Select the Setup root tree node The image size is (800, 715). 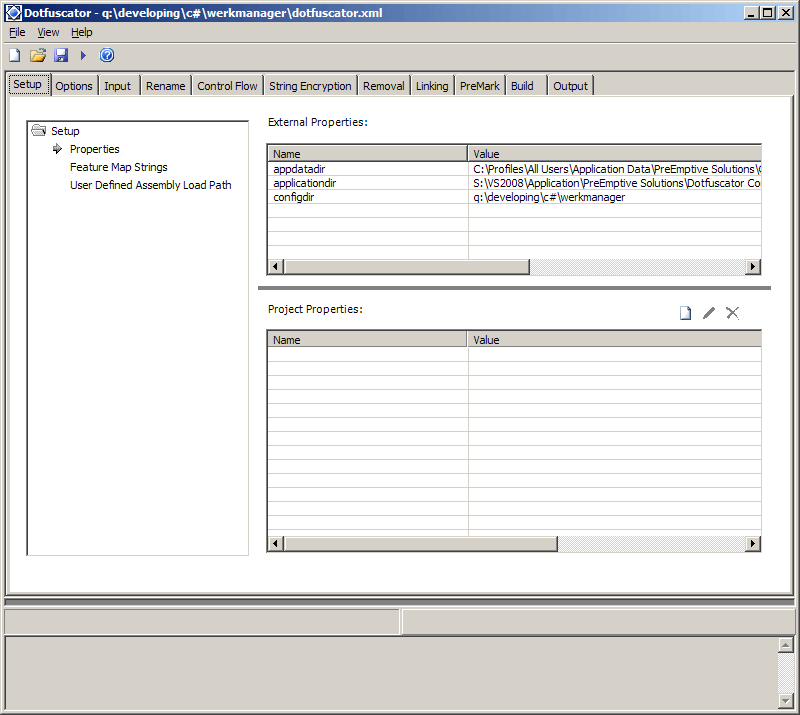(x=65, y=131)
